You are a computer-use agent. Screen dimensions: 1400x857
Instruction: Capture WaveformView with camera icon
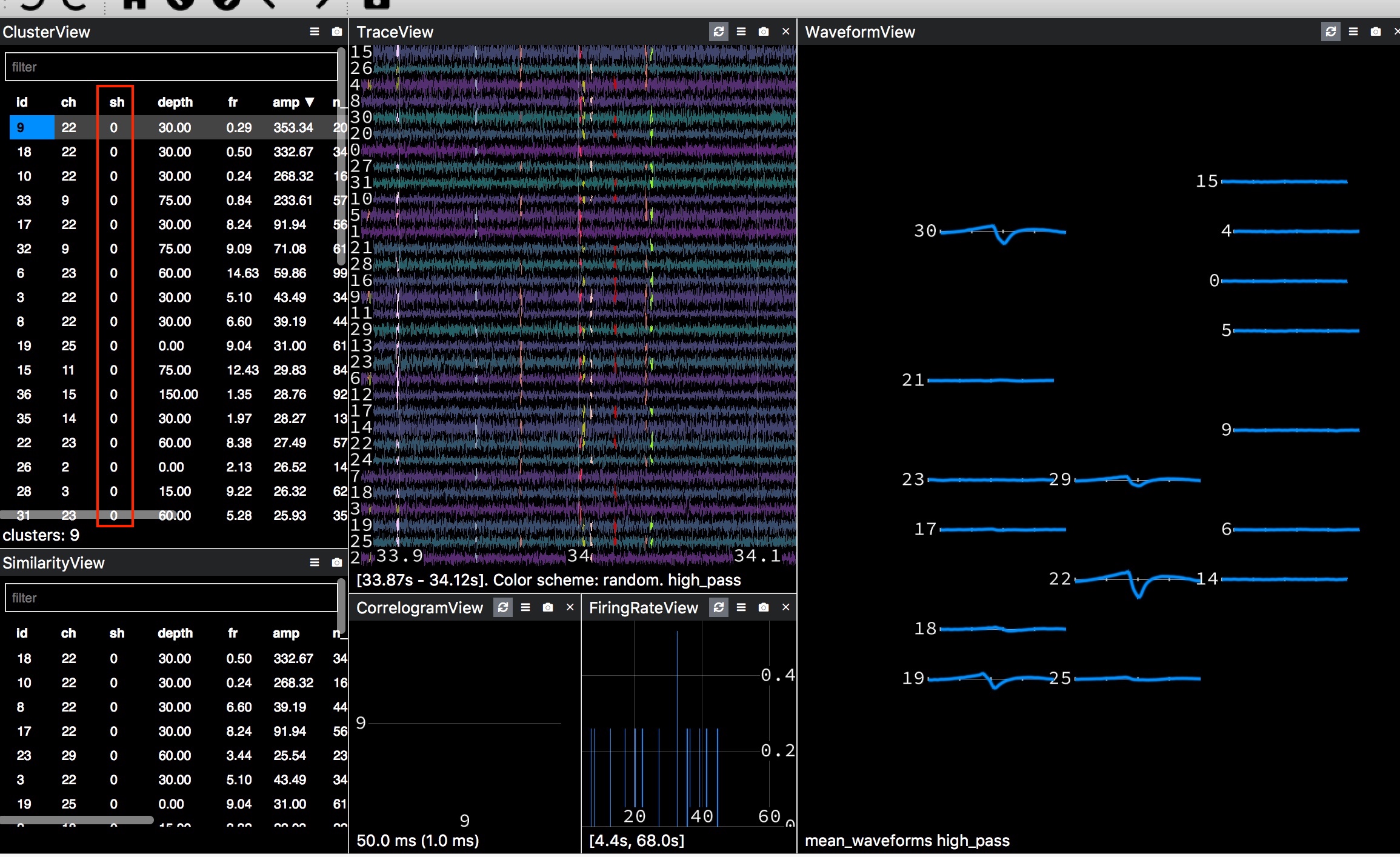coord(1376,32)
